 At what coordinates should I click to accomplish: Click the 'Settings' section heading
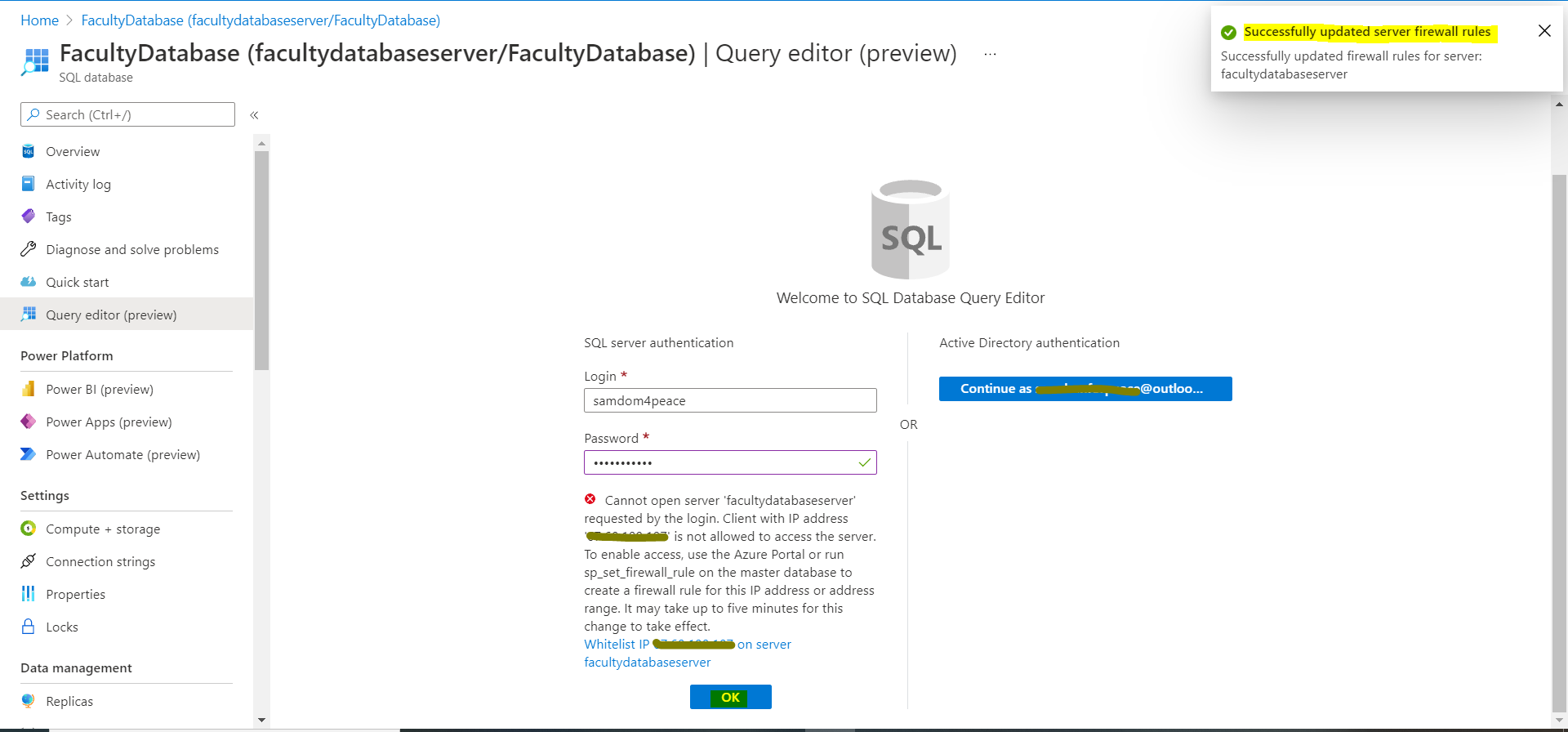(x=45, y=496)
